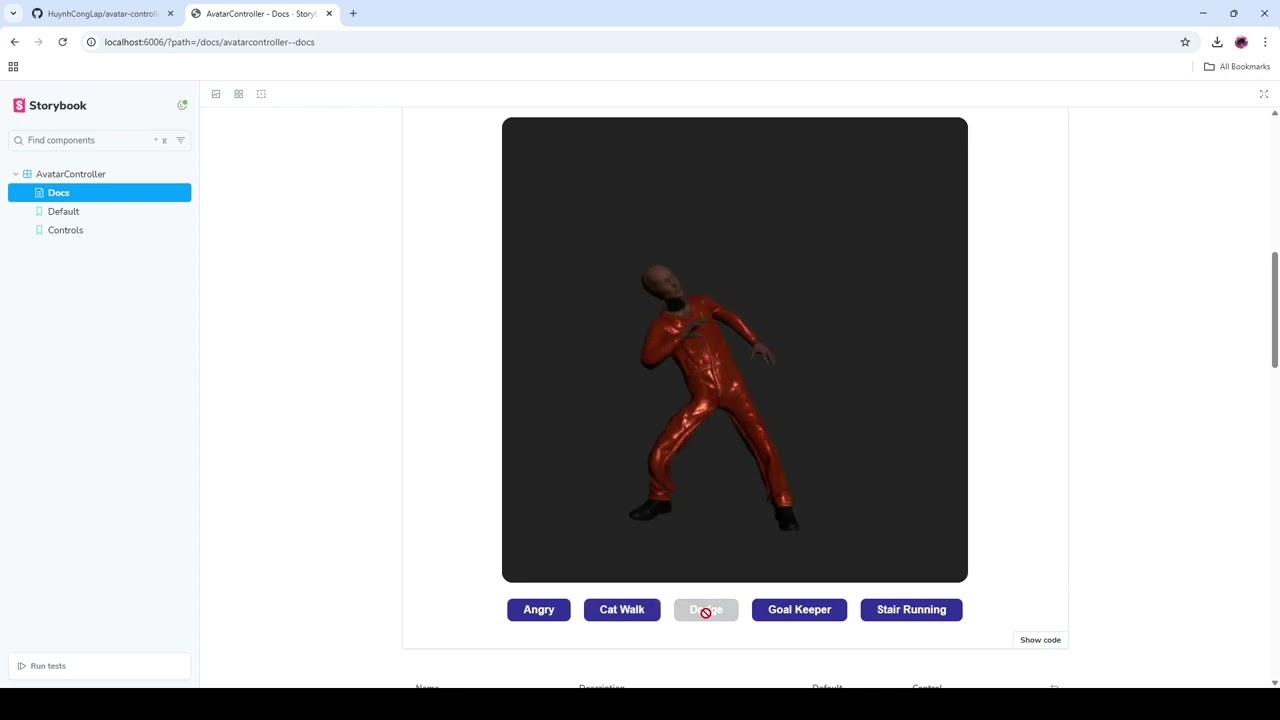Reload the page with the refresh icon
Screen dimensions: 1280x720
pos(62,42)
